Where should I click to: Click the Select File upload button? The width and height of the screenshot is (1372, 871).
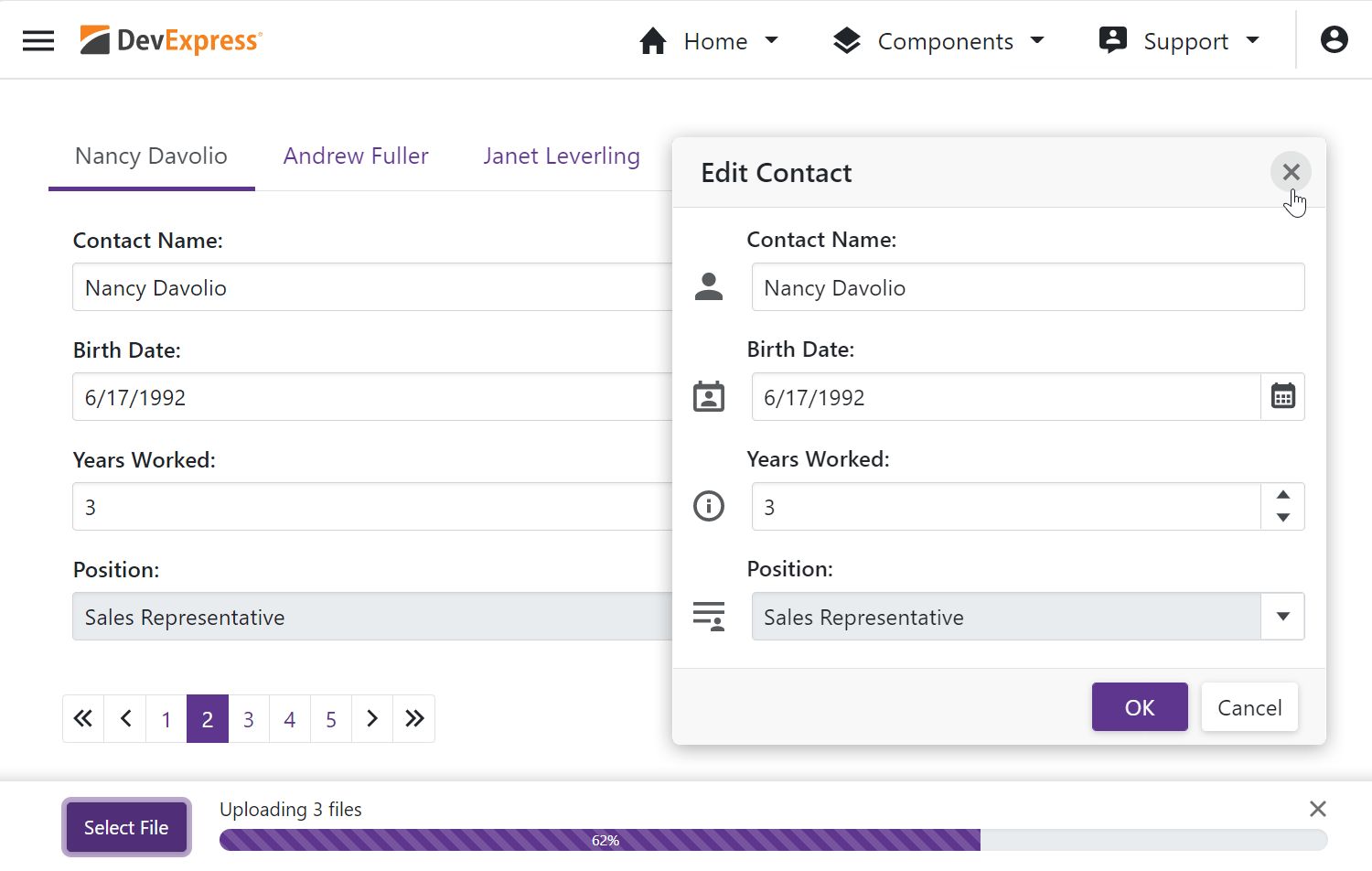pos(126,827)
